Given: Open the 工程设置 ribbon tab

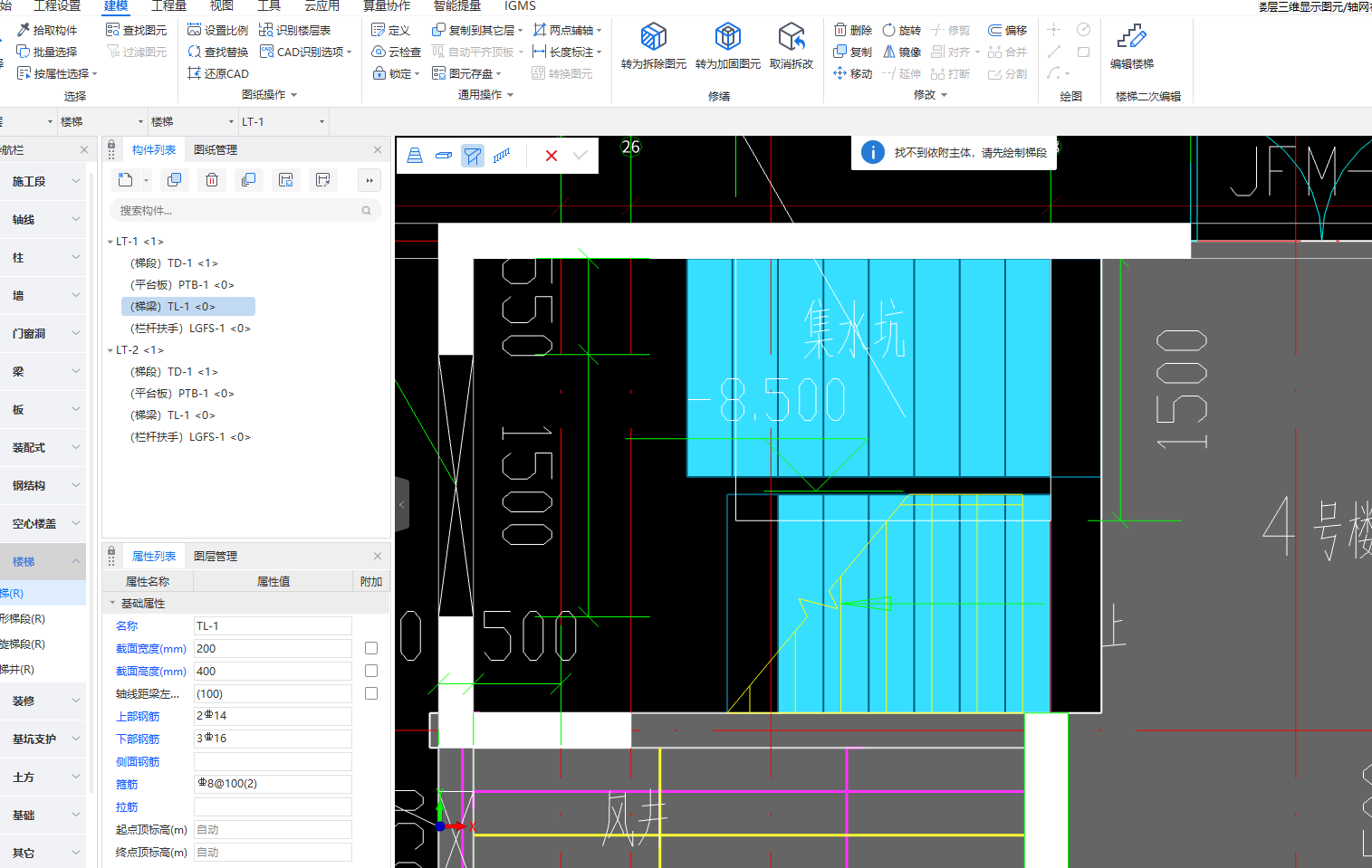Looking at the screenshot, I should [x=57, y=5].
